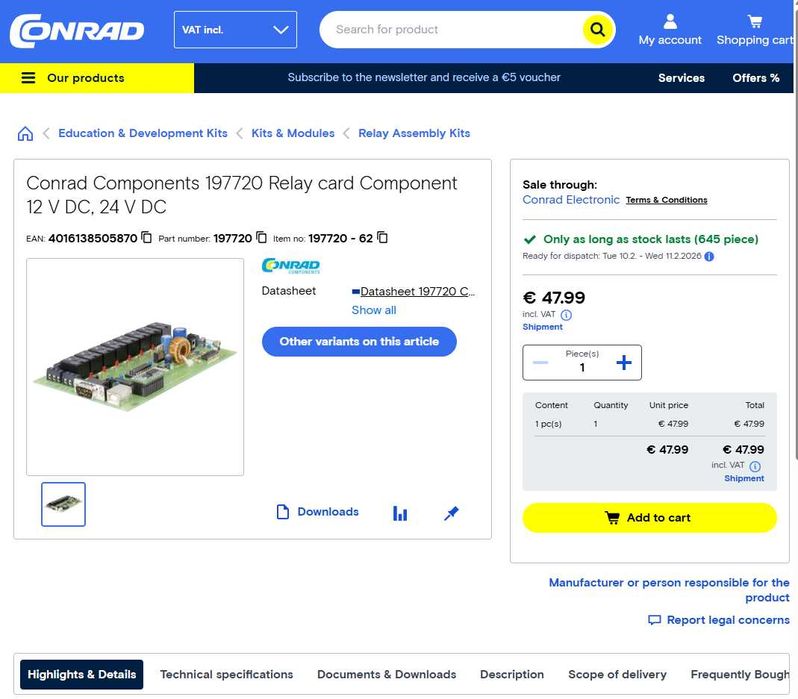This screenshot has height=699, width=798.
Task: Copy the EAN number
Action: pyautogui.click(x=147, y=237)
